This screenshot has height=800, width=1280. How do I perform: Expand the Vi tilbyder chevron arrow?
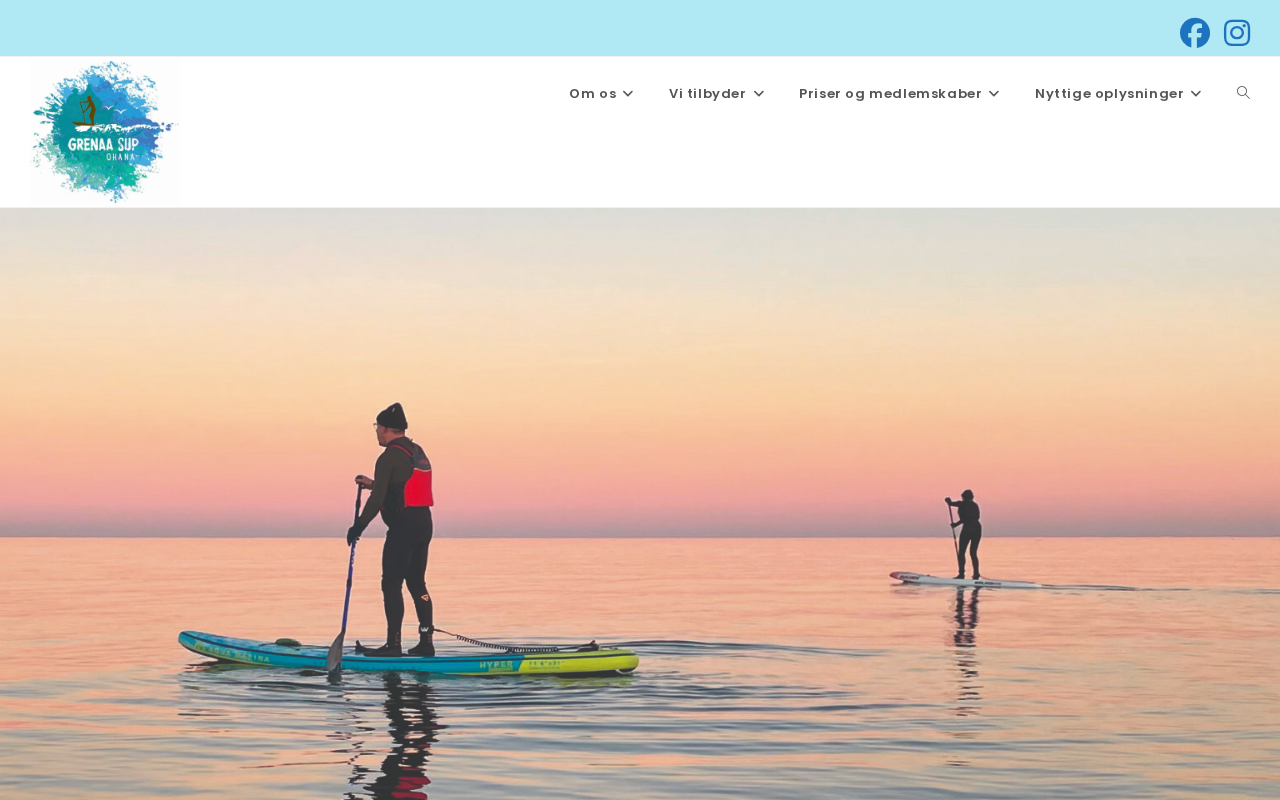(758, 93)
